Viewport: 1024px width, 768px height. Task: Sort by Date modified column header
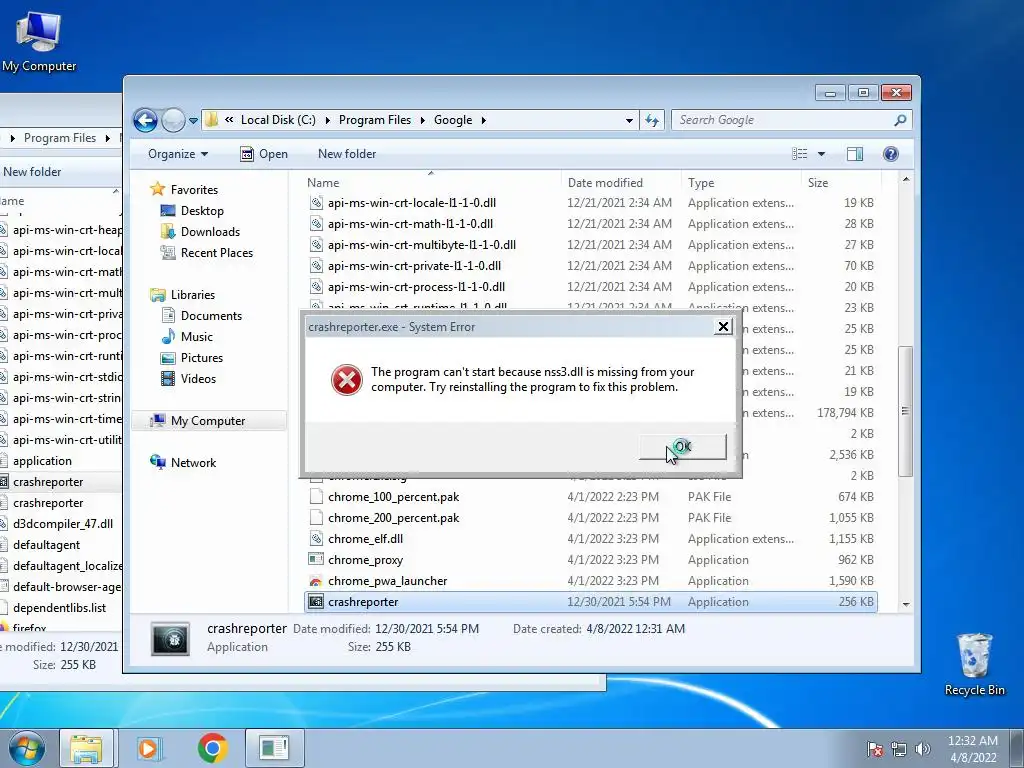pyautogui.click(x=605, y=183)
